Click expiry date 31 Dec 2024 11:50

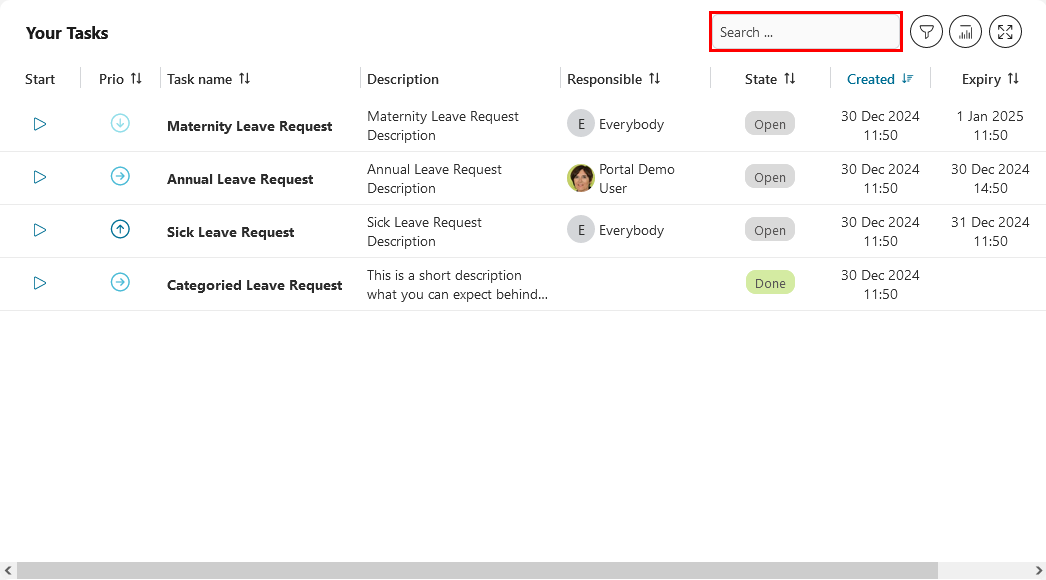(990, 232)
